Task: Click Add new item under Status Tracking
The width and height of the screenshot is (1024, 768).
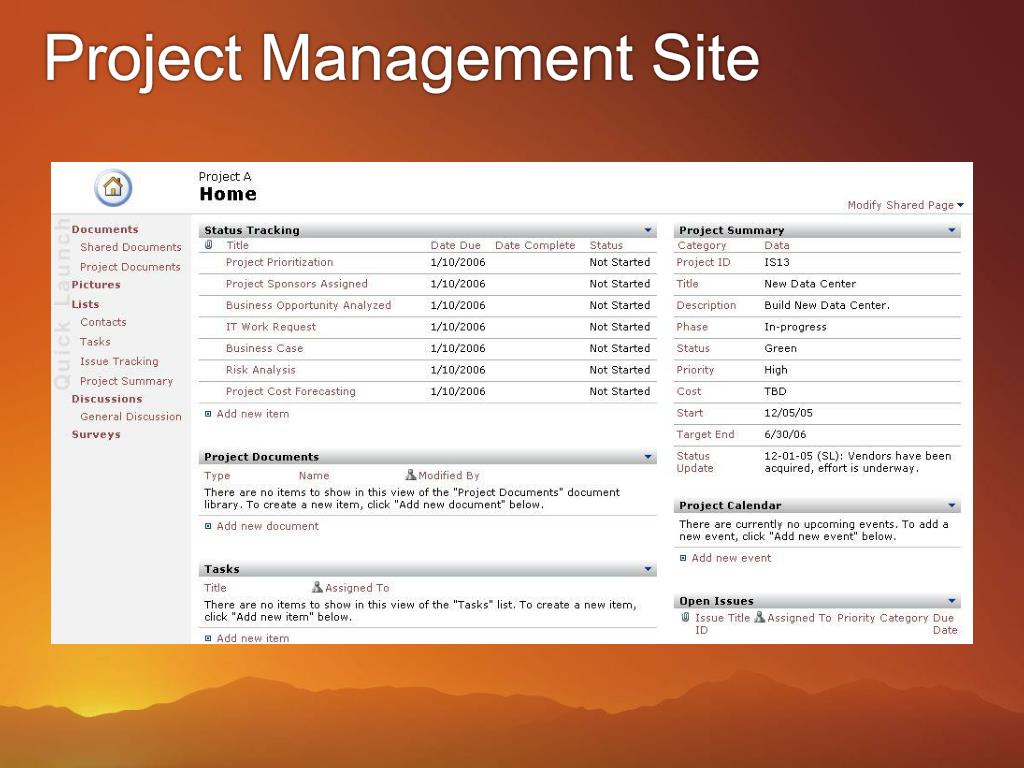Action: (253, 414)
